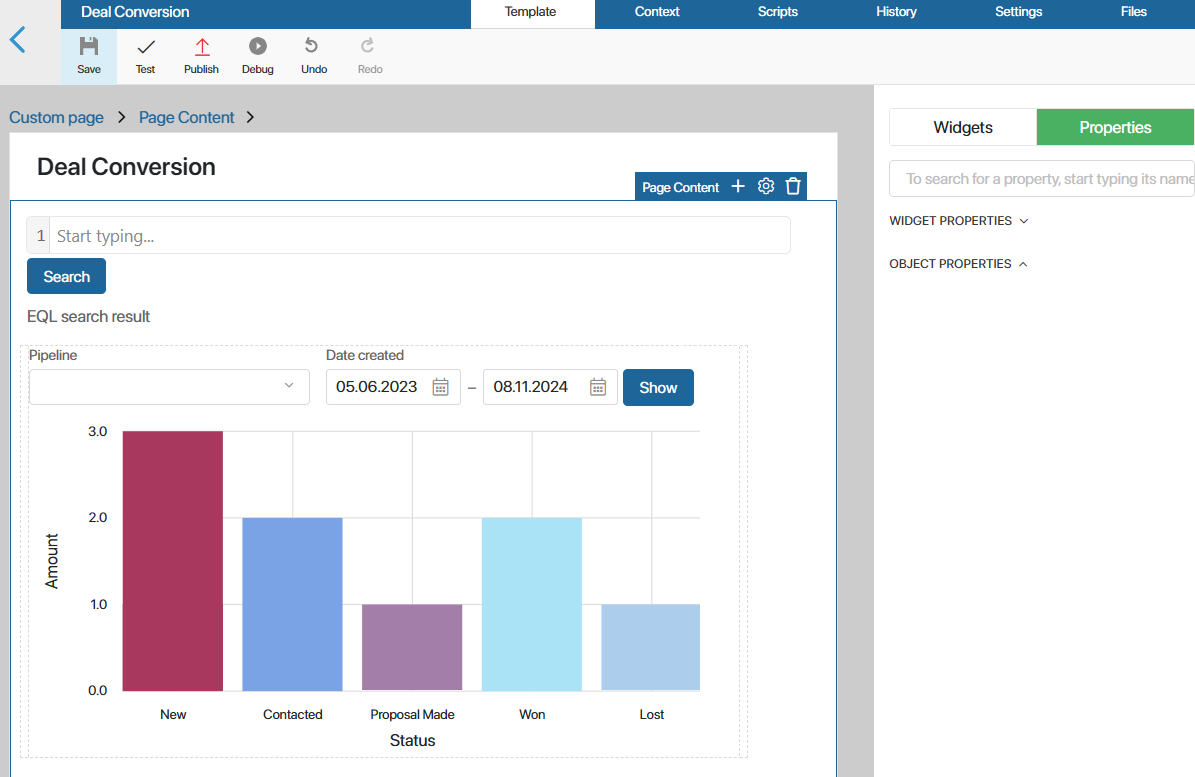Click the EQL search result text

(88, 316)
